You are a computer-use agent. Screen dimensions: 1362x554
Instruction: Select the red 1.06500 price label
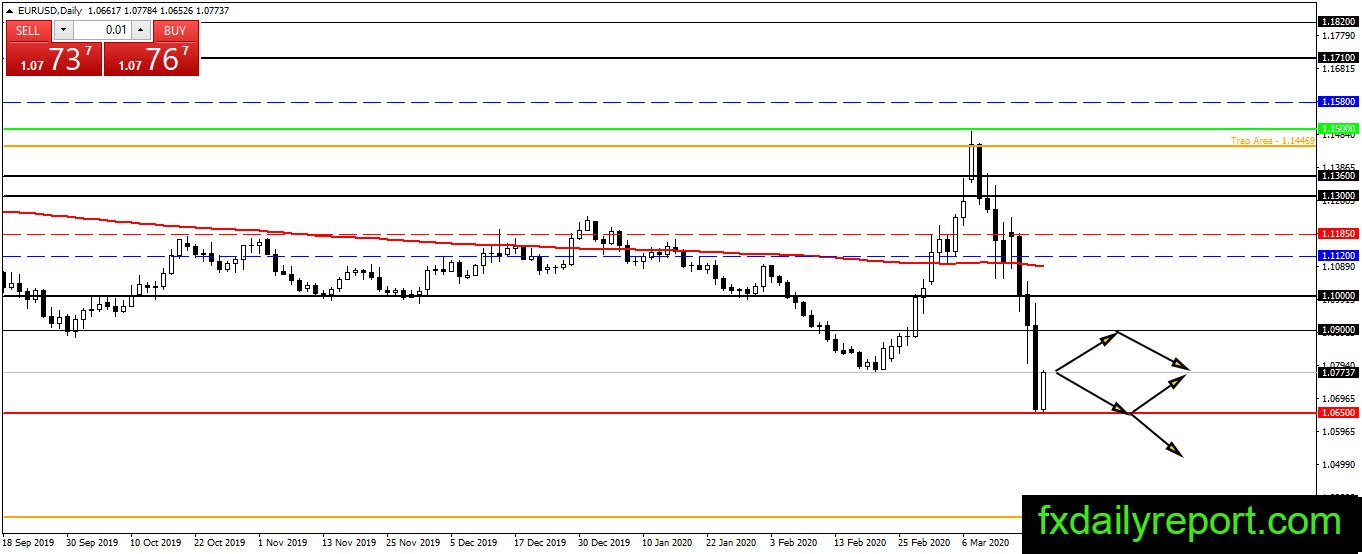[x=1338, y=412]
